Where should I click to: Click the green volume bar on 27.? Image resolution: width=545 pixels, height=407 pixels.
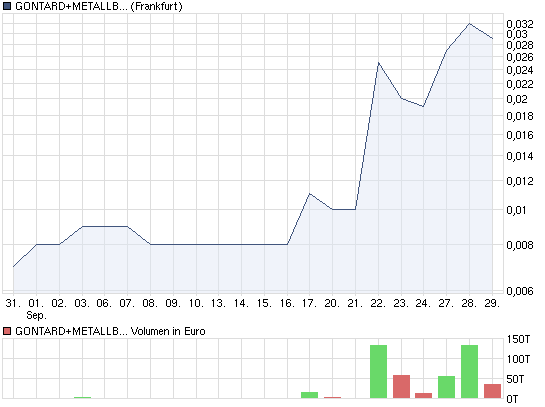[x=447, y=387]
